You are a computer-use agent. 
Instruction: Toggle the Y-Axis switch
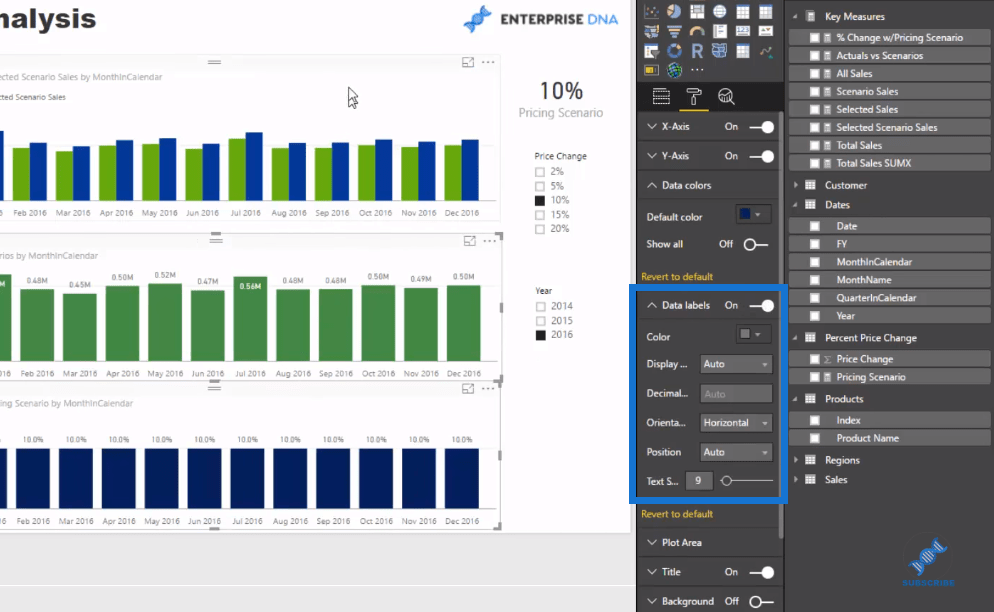pyautogui.click(x=761, y=156)
